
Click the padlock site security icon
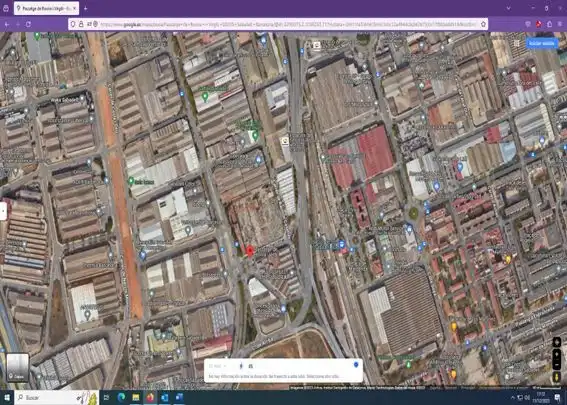81,24
